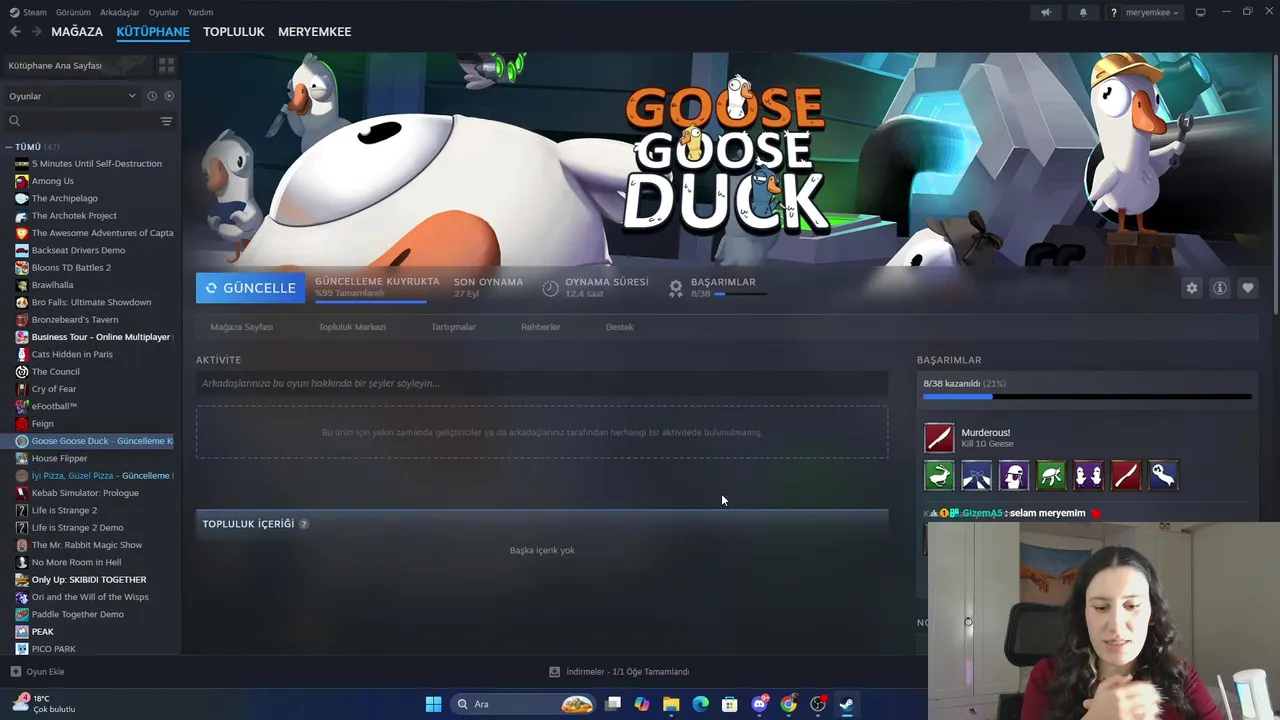Open Microsoft Edge from the taskbar
Image resolution: width=1280 pixels, height=720 pixels.
point(701,704)
